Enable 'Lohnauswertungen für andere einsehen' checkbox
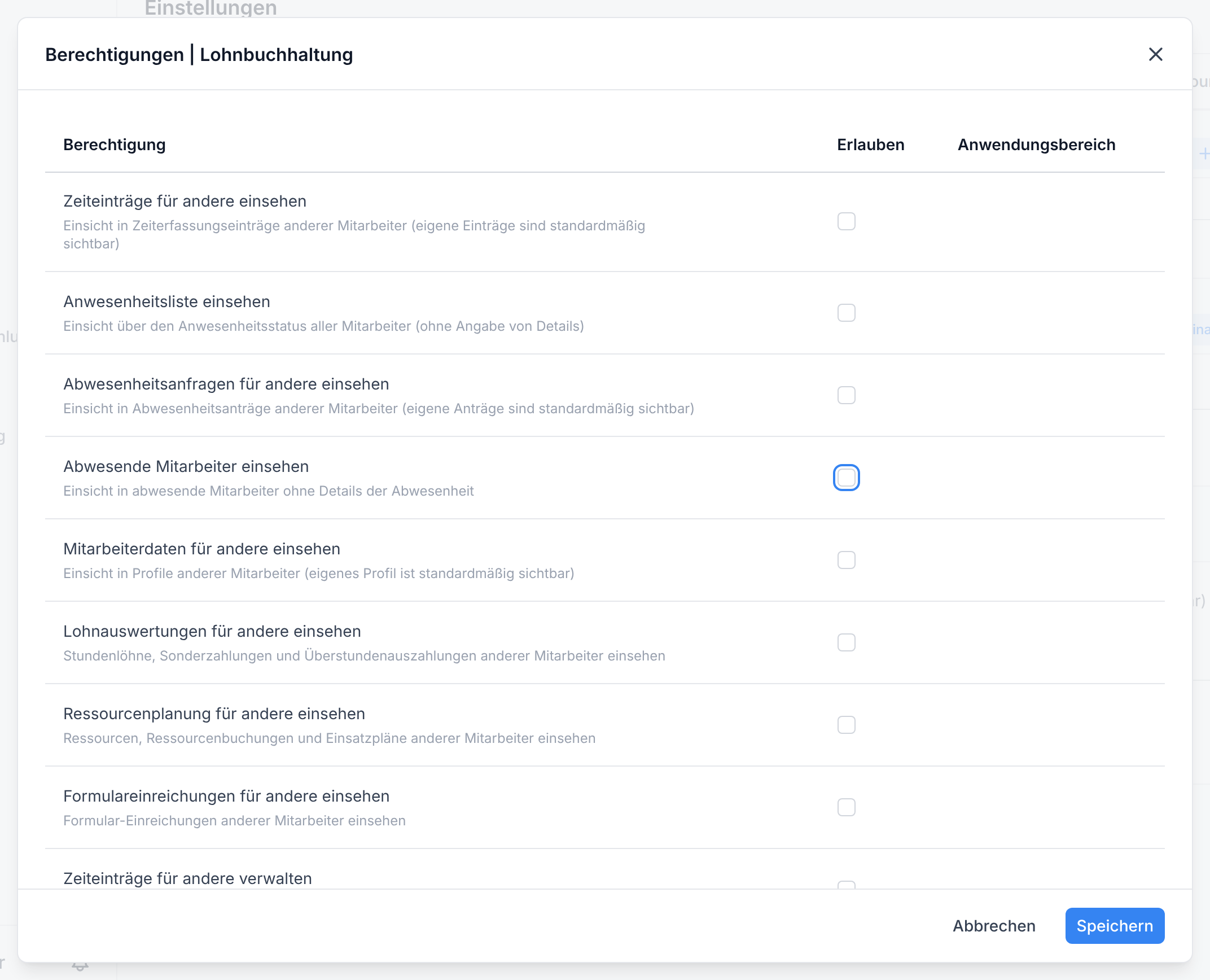The height and width of the screenshot is (980, 1210). point(846,642)
